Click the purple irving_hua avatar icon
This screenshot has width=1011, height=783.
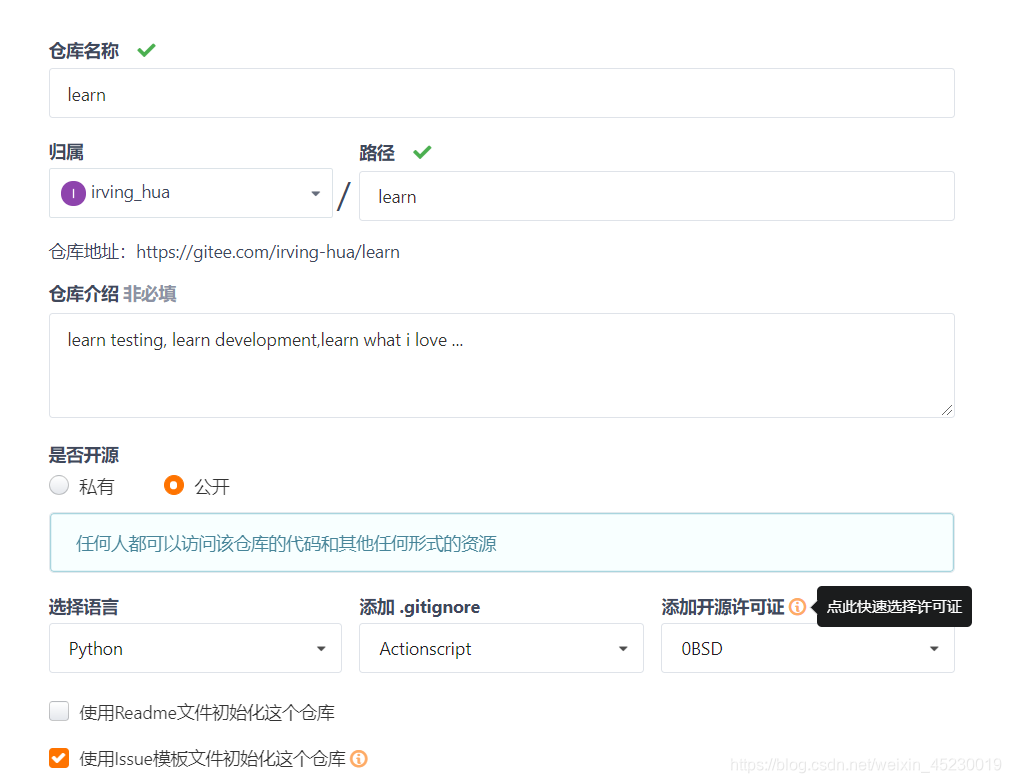[x=74, y=193]
